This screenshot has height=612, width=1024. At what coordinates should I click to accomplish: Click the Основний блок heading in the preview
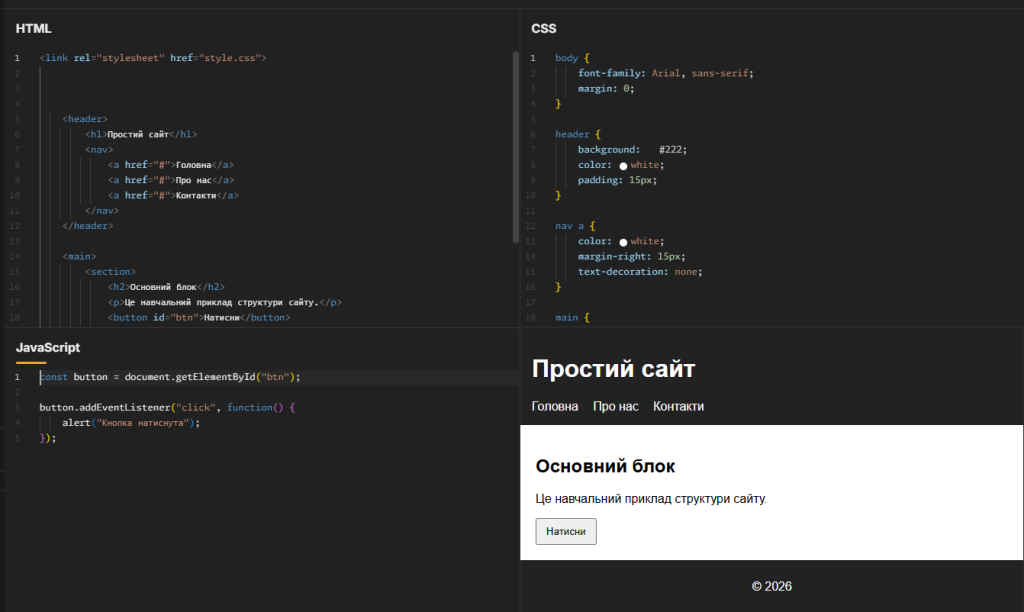tap(605, 466)
